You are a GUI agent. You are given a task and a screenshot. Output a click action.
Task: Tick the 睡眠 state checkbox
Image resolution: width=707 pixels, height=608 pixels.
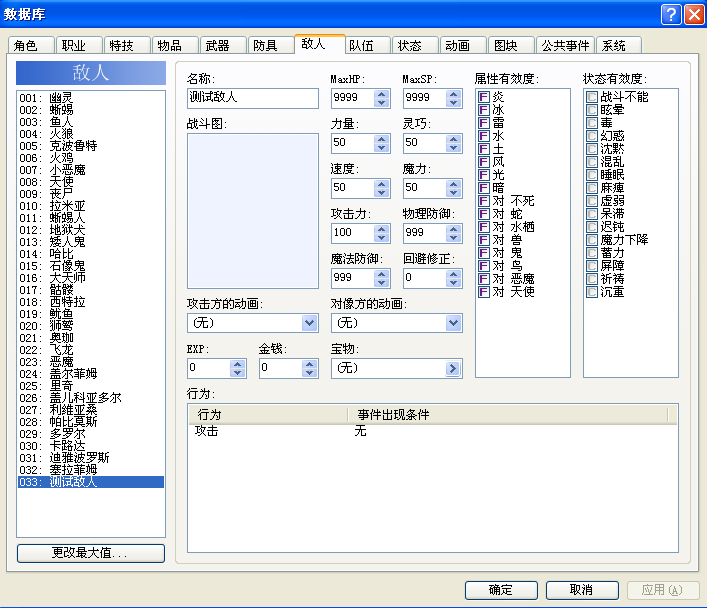click(x=592, y=175)
